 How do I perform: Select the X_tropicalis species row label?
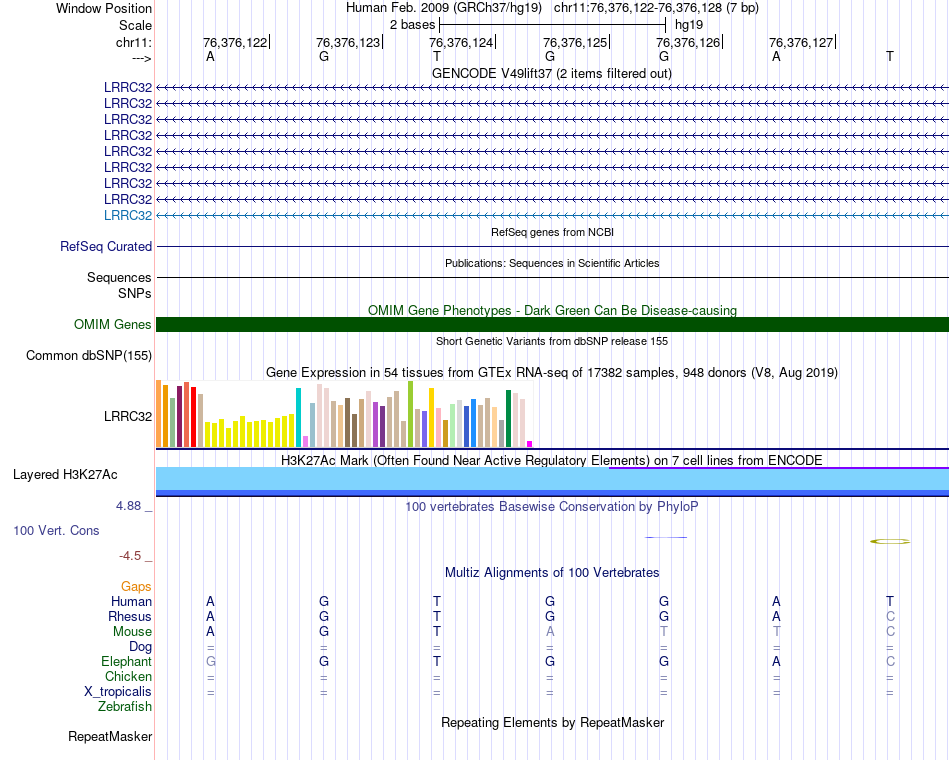(118, 692)
